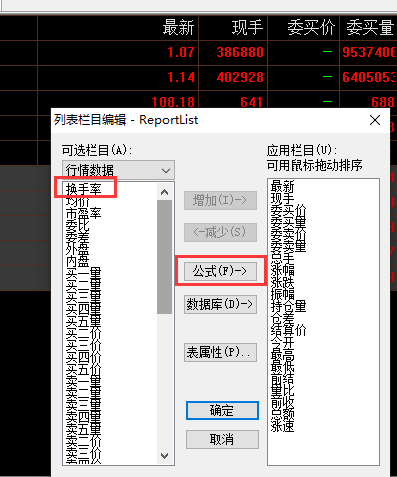
Task: Select 持仓量 in the applied columns list
Action: (289, 307)
